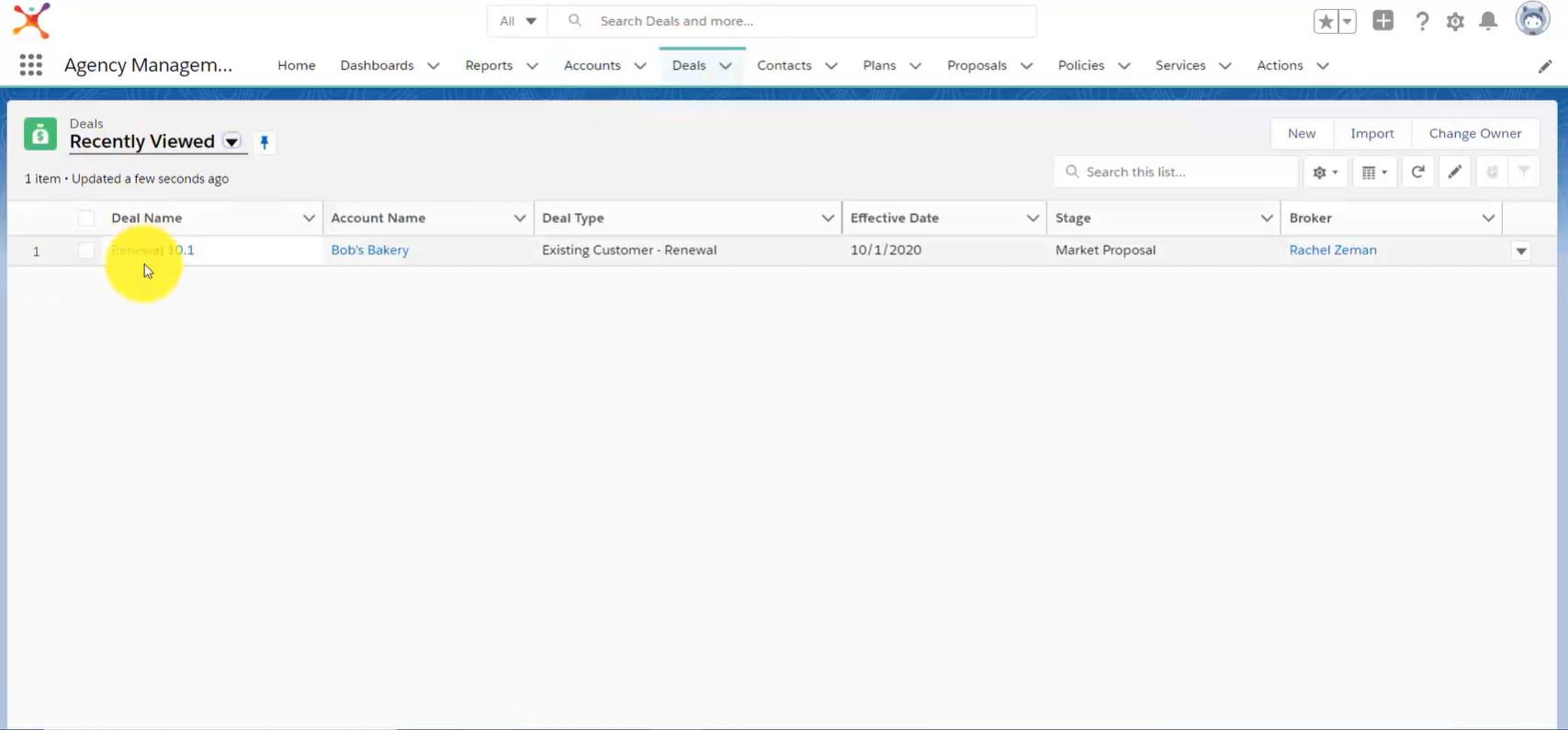Switch to the Policies tab
The width and height of the screenshot is (1568, 730).
[1081, 65]
